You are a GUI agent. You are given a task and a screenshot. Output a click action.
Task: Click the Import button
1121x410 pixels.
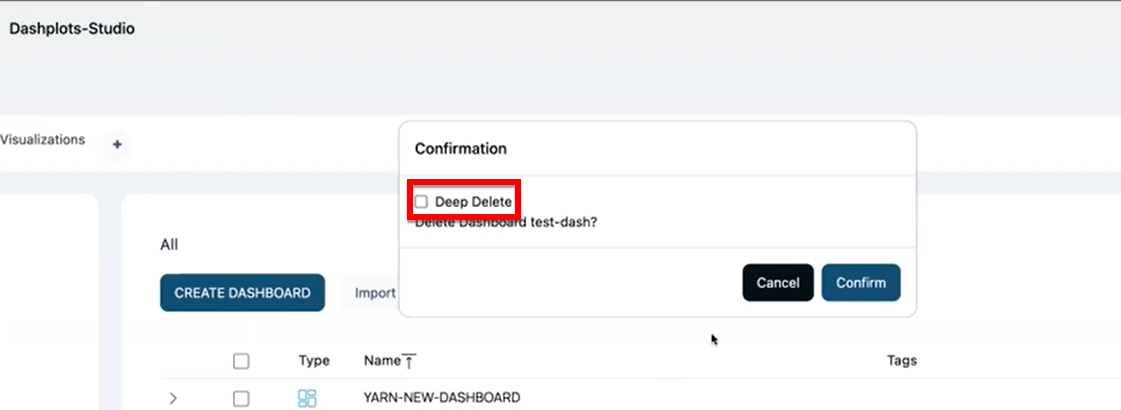tap(374, 293)
